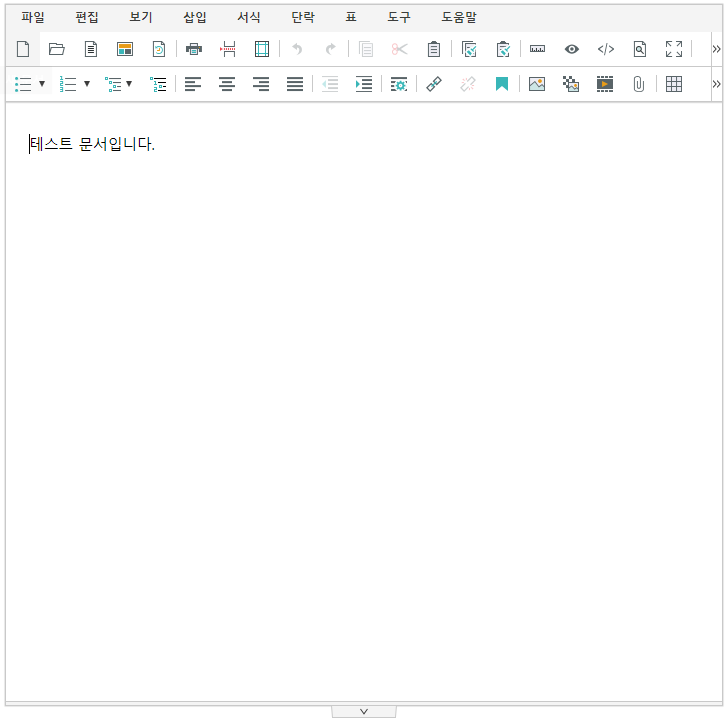Insert a hyperlink with the chain icon

pos(434,85)
